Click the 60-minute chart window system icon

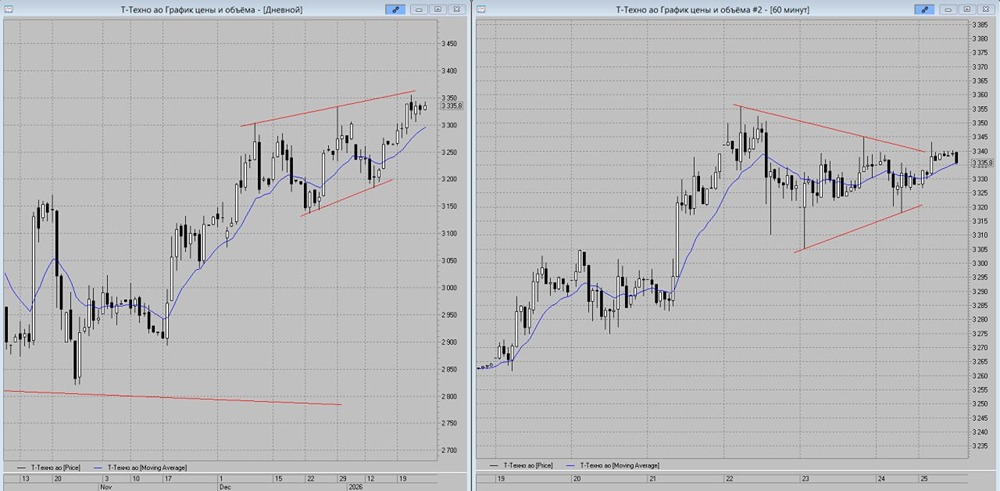(x=482, y=9)
